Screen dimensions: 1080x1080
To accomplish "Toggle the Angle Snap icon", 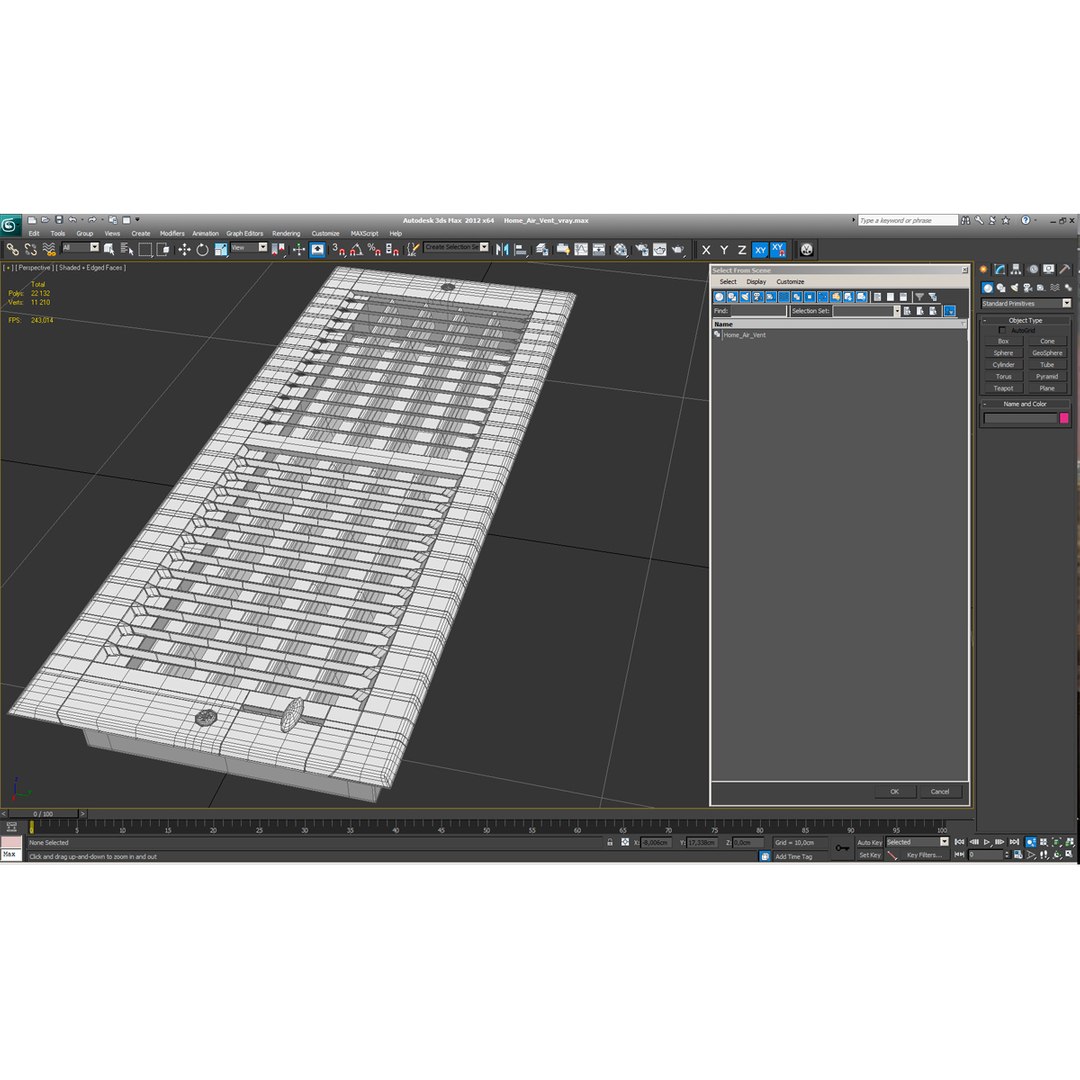I will 356,249.
